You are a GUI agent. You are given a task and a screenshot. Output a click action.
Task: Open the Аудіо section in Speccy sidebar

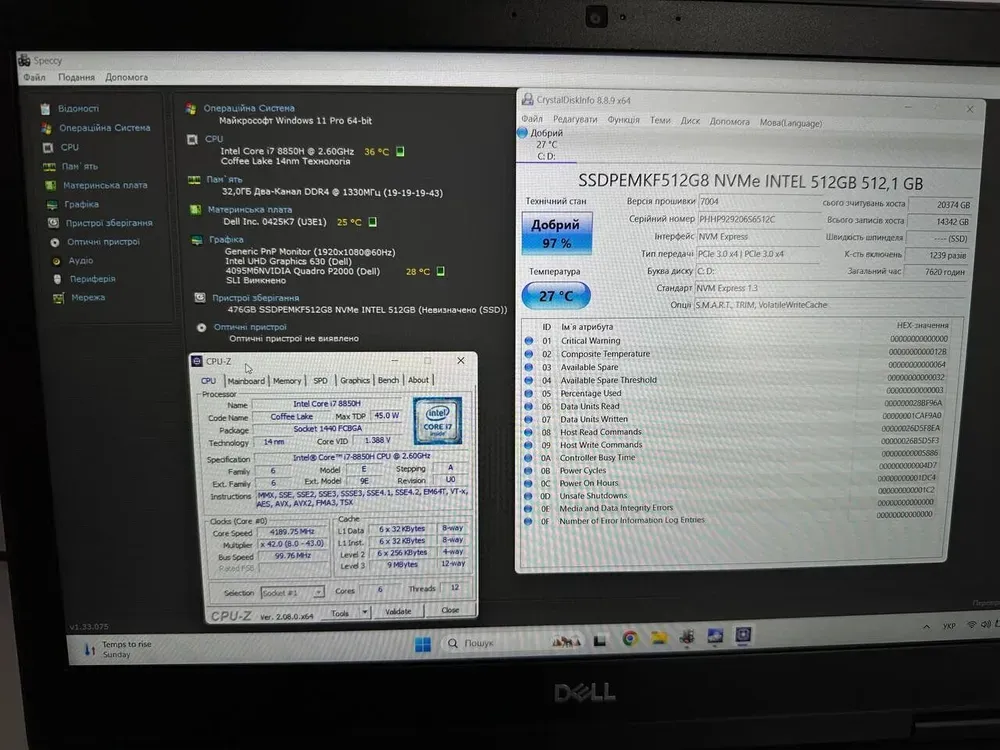(x=55, y=260)
